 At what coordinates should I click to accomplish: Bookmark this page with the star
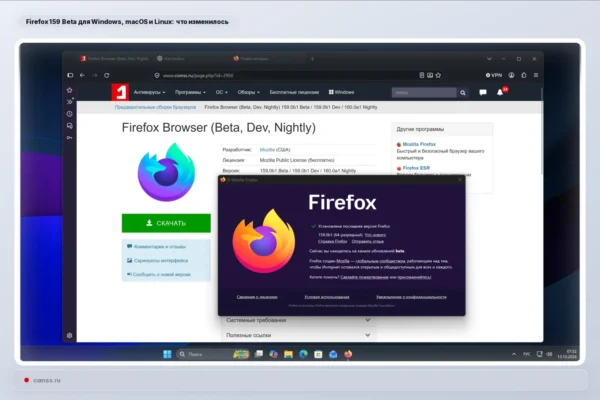click(439, 75)
